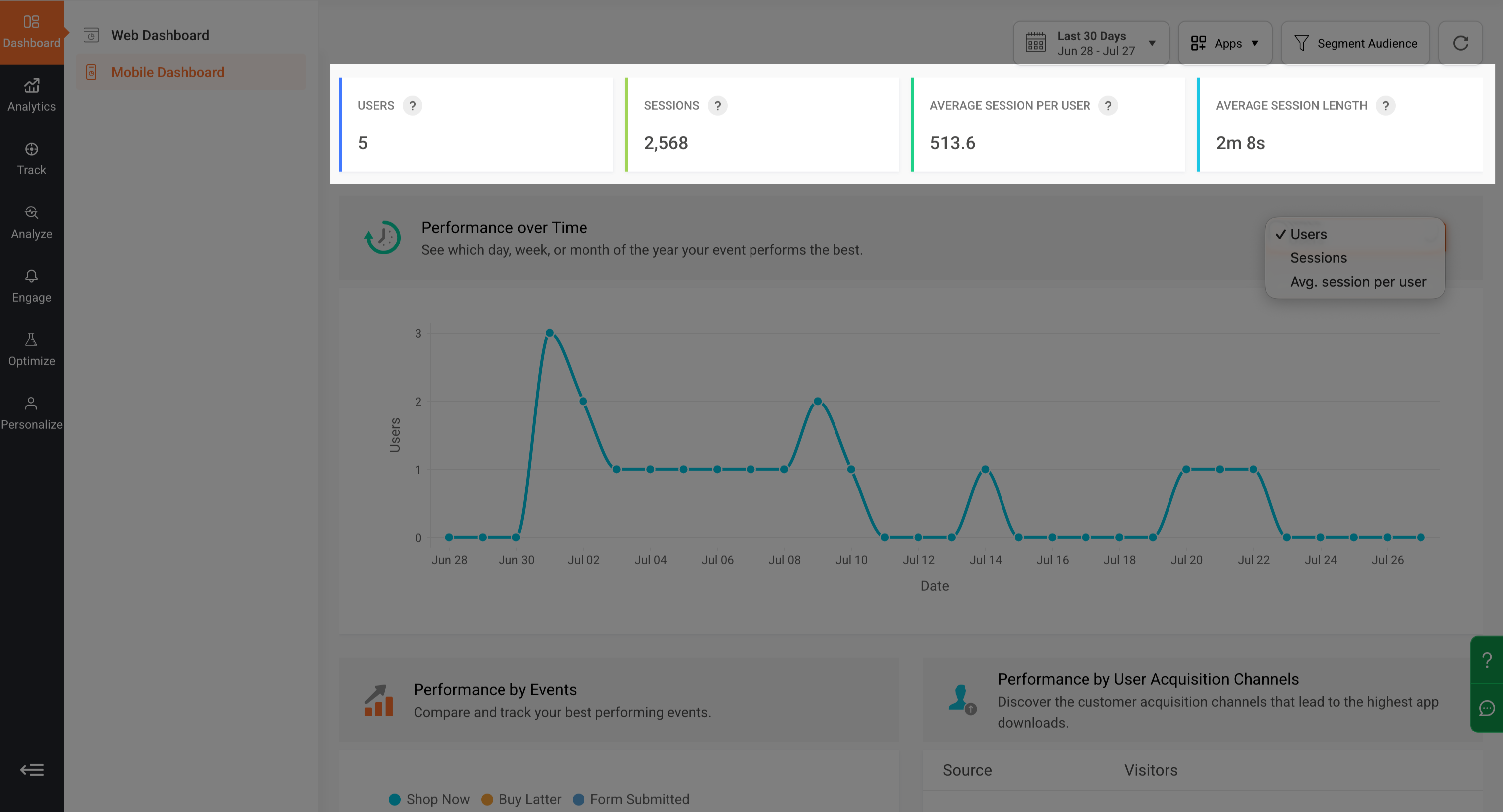Expand the Last 30 Days date range dropdown
The width and height of the screenshot is (1503, 812).
[1091, 43]
